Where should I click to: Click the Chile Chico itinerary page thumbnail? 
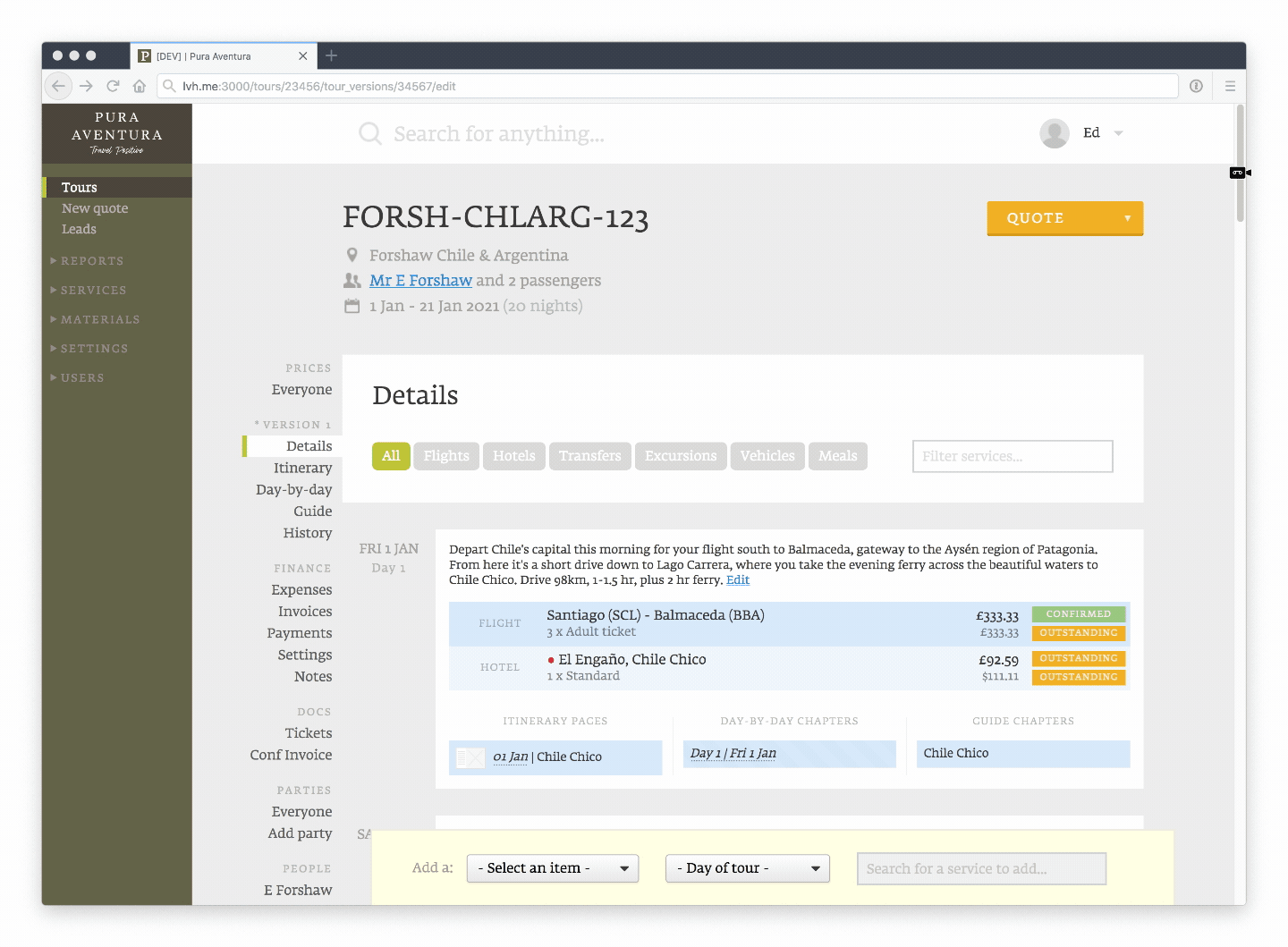(x=470, y=757)
